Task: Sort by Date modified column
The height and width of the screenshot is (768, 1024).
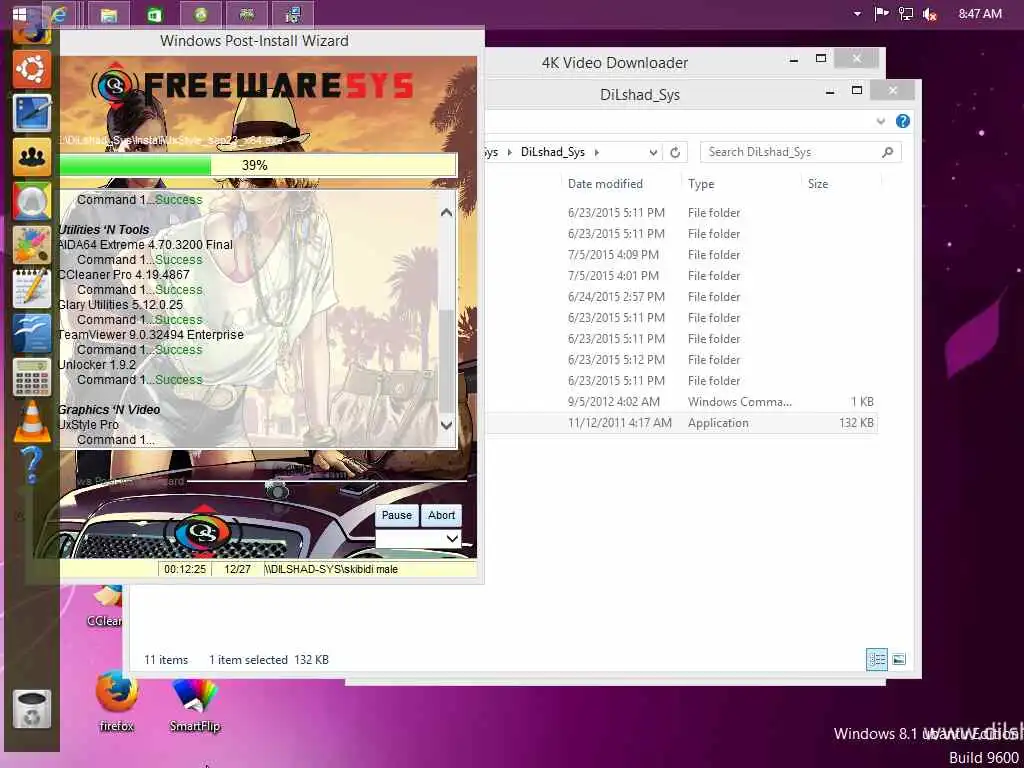Action: pos(605,184)
